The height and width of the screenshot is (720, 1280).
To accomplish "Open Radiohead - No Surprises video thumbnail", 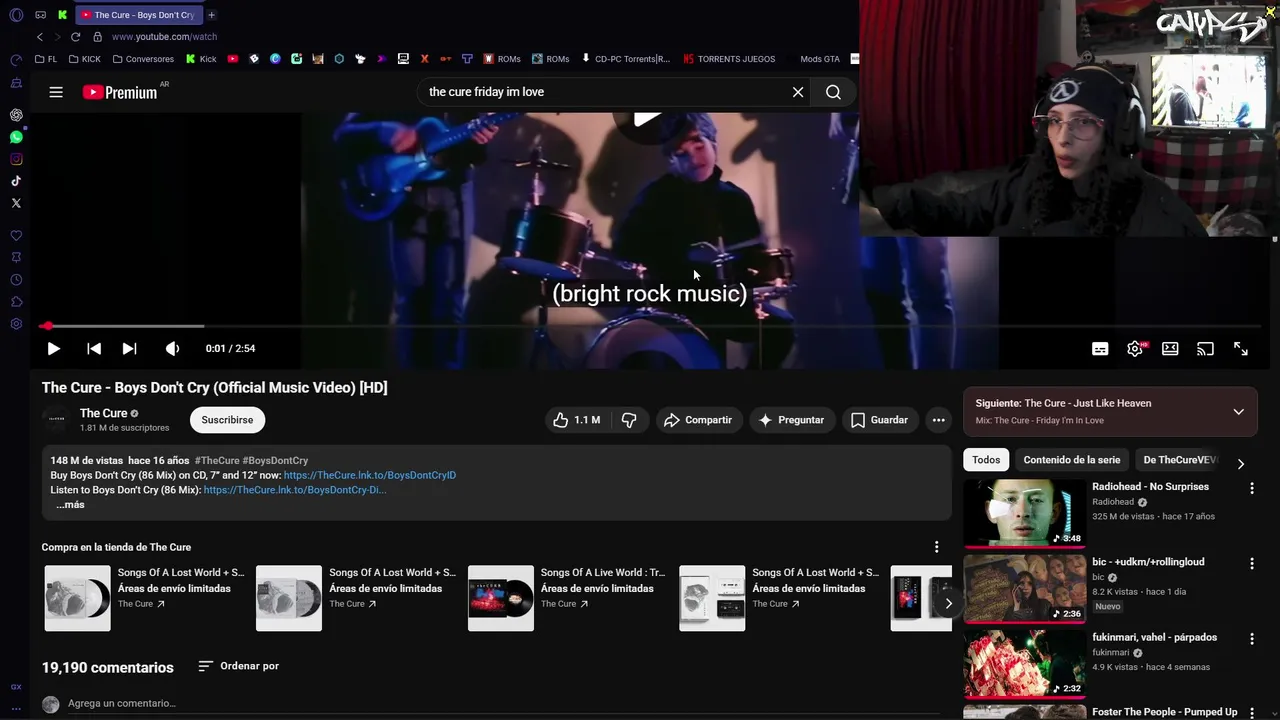I will (x=1024, y=513).
